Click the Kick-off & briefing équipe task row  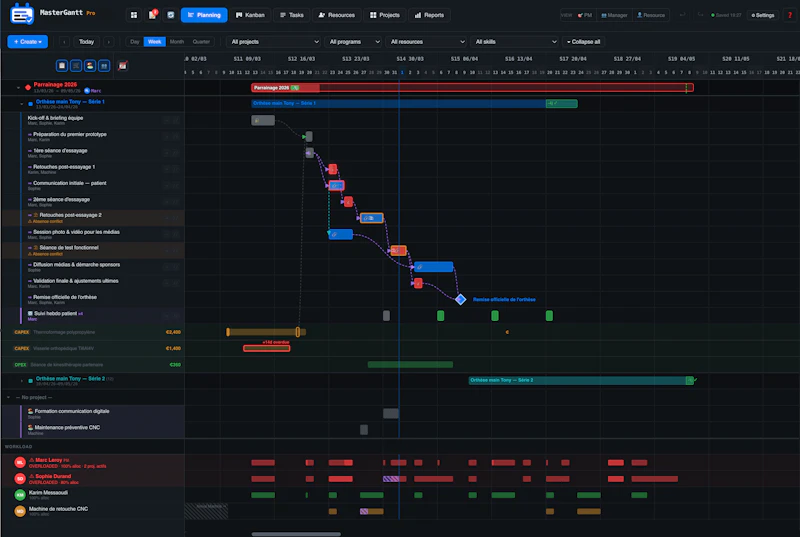pos(92,120)
